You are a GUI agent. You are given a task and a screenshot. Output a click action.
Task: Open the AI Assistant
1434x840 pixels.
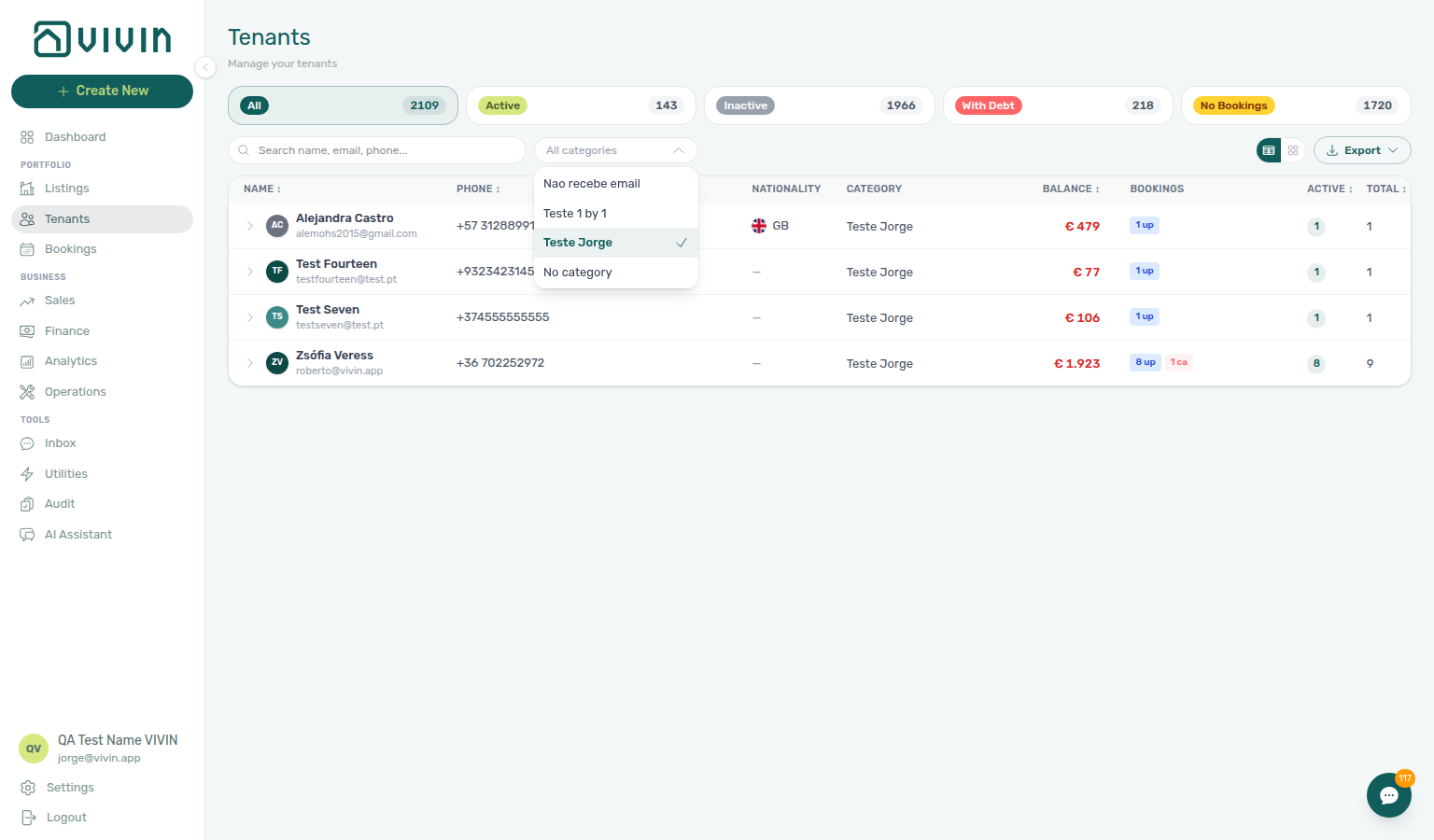pos(102,535)
